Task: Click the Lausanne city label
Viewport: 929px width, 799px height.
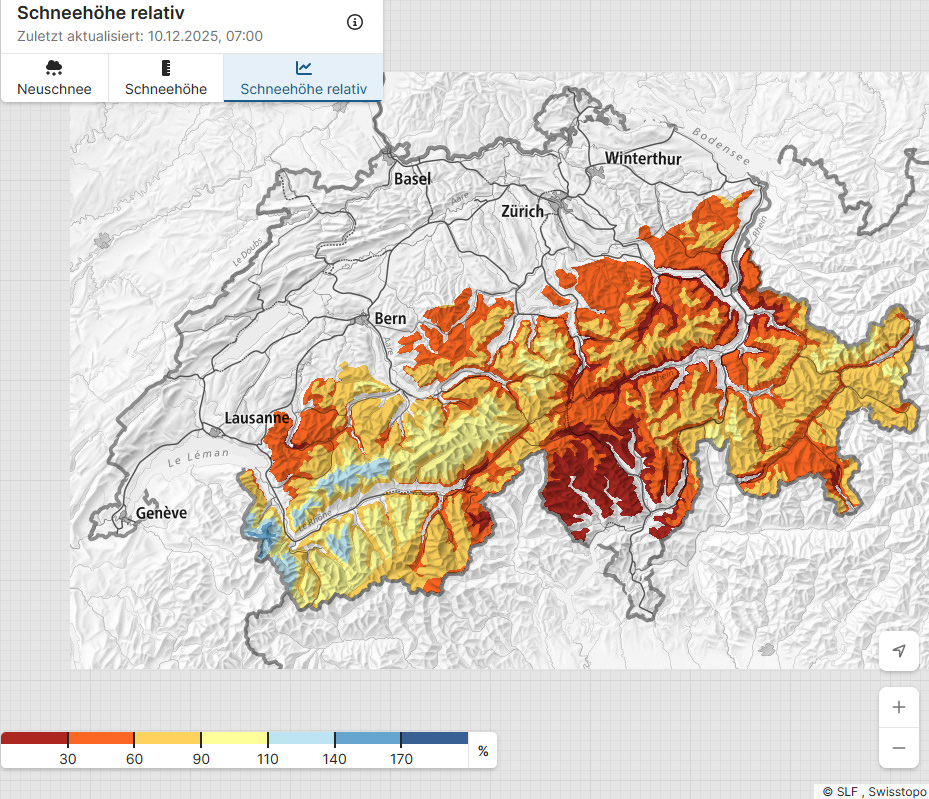Action: [257, 418]
